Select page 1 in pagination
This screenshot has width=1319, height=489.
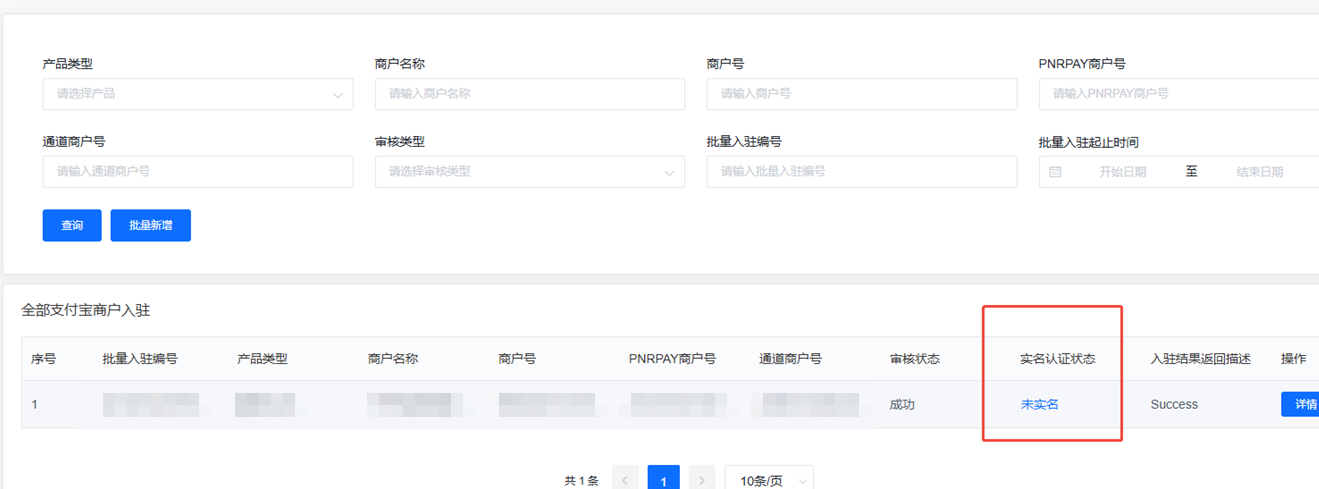point(663,479)
